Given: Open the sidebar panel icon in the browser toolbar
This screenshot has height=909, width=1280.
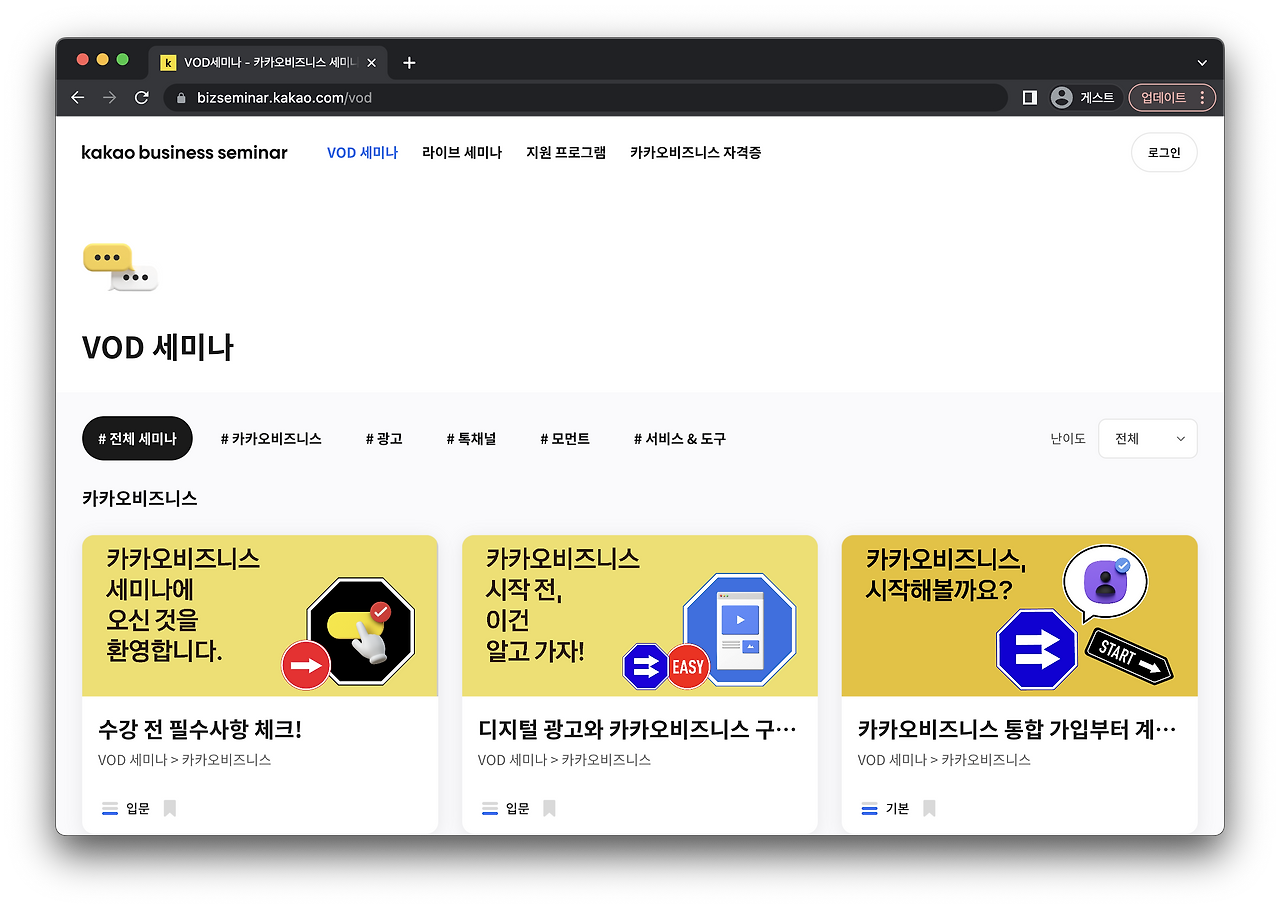Looking at the screenshot, I should [x=1029, y=97].
